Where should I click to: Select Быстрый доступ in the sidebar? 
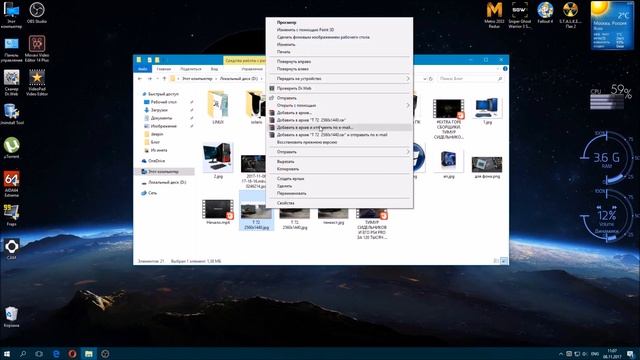(163, 94)
